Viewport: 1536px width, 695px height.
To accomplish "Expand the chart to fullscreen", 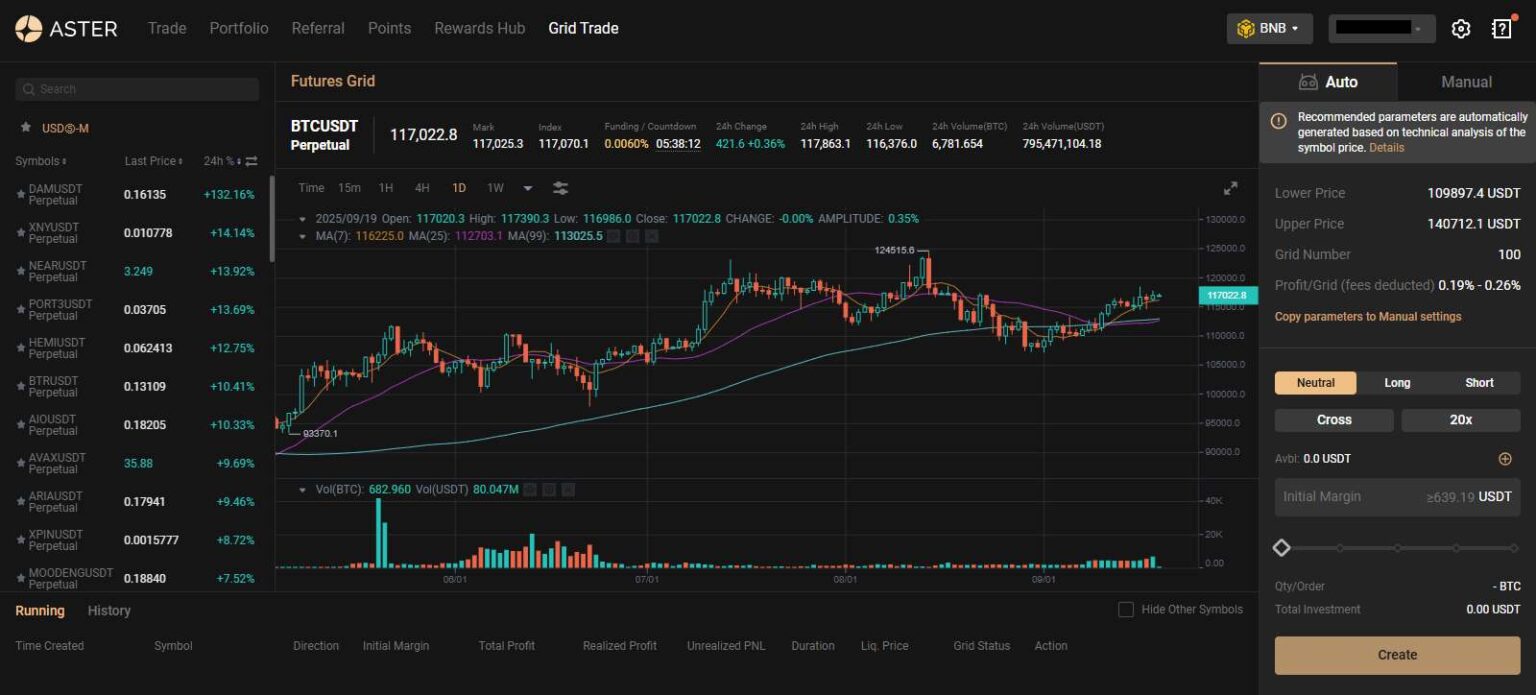I will pos(1229,187).
